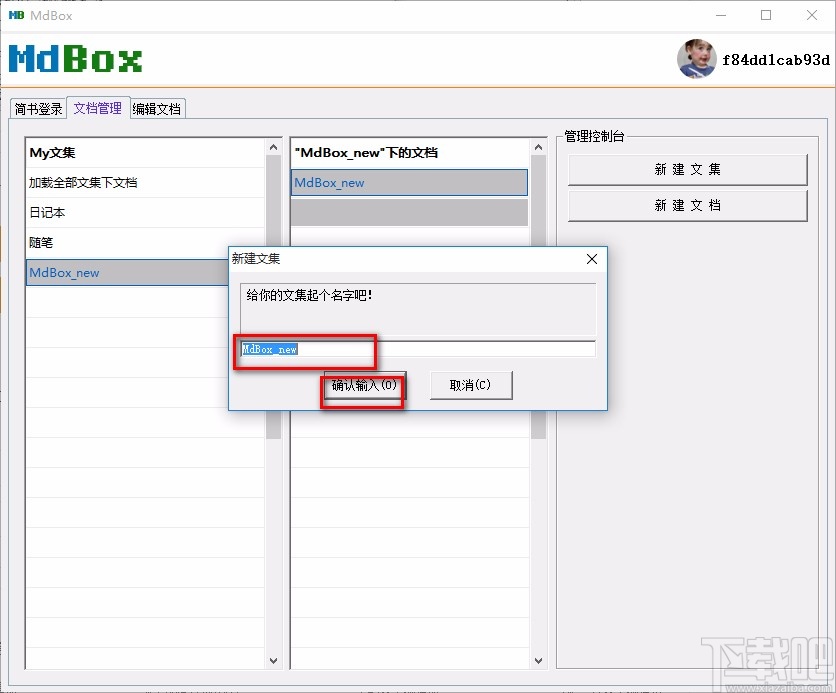The width and height of the screenshot is (836, 693).
Task: Switch to the 简书登录 tab
Action: [37, 108]
